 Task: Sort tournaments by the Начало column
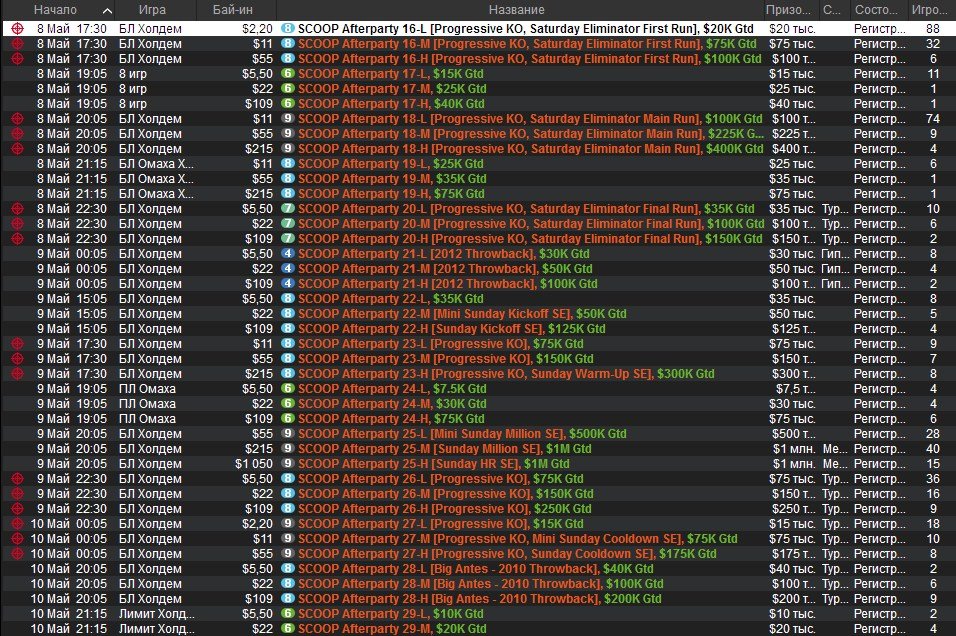55,10
